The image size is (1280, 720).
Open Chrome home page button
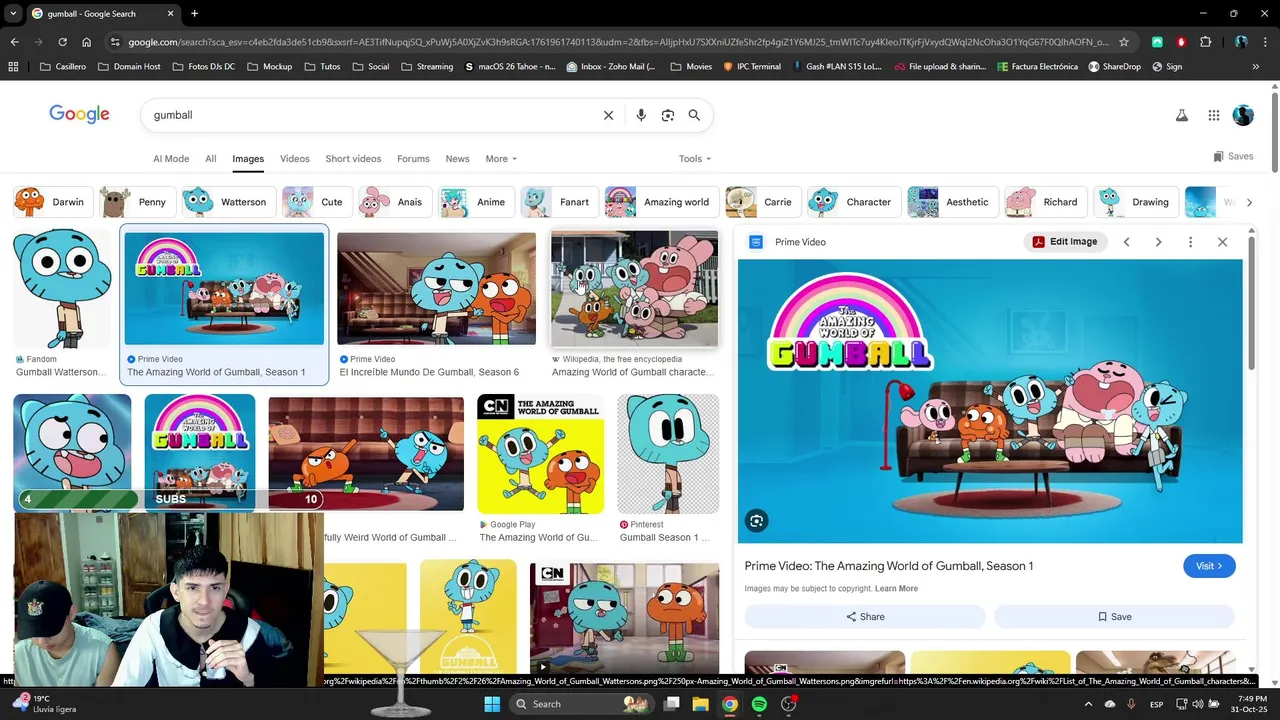(x=86, y=42)
